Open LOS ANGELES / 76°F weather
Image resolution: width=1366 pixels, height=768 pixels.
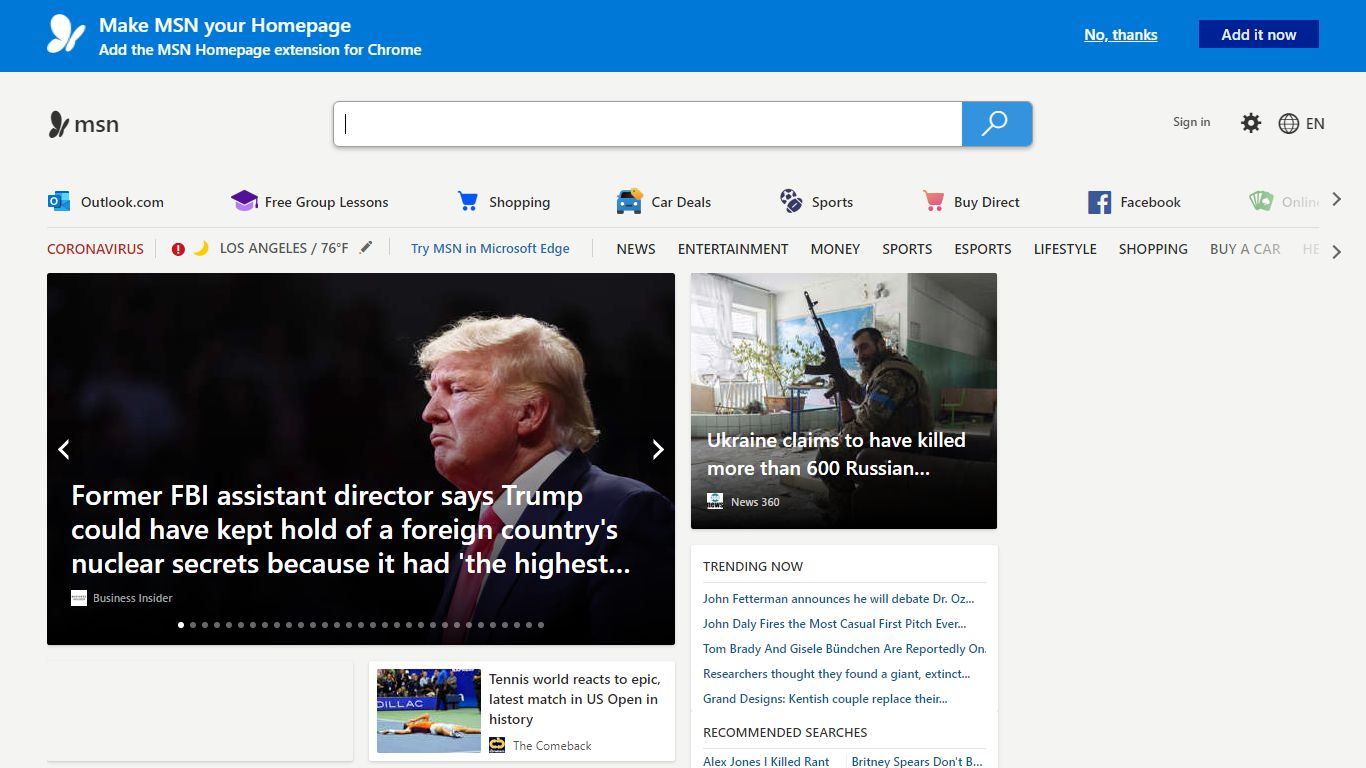284,249
